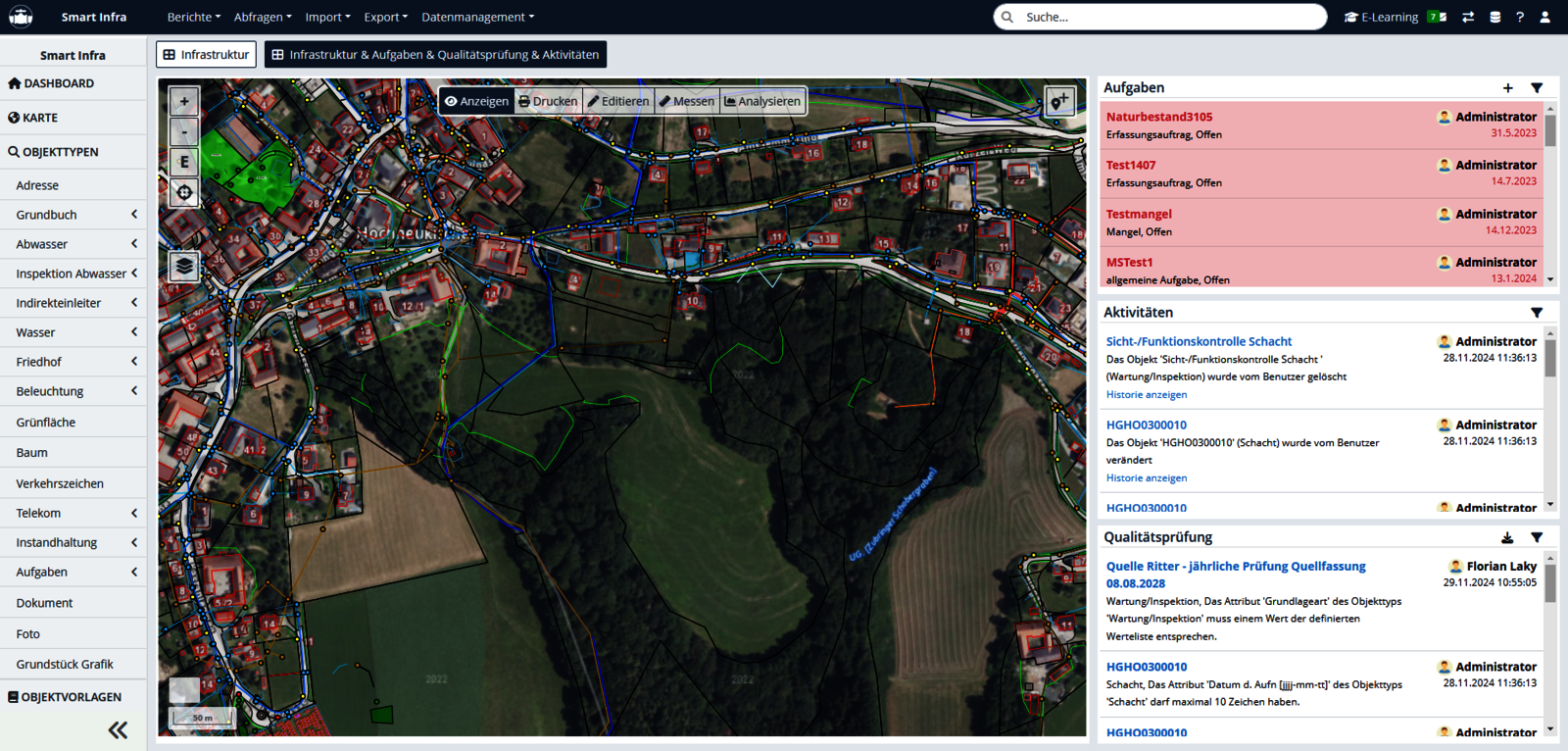The width and height of the screenshot is (1568, 751).
Task: Center map with the crosshair button
Action: click(184, 192)
